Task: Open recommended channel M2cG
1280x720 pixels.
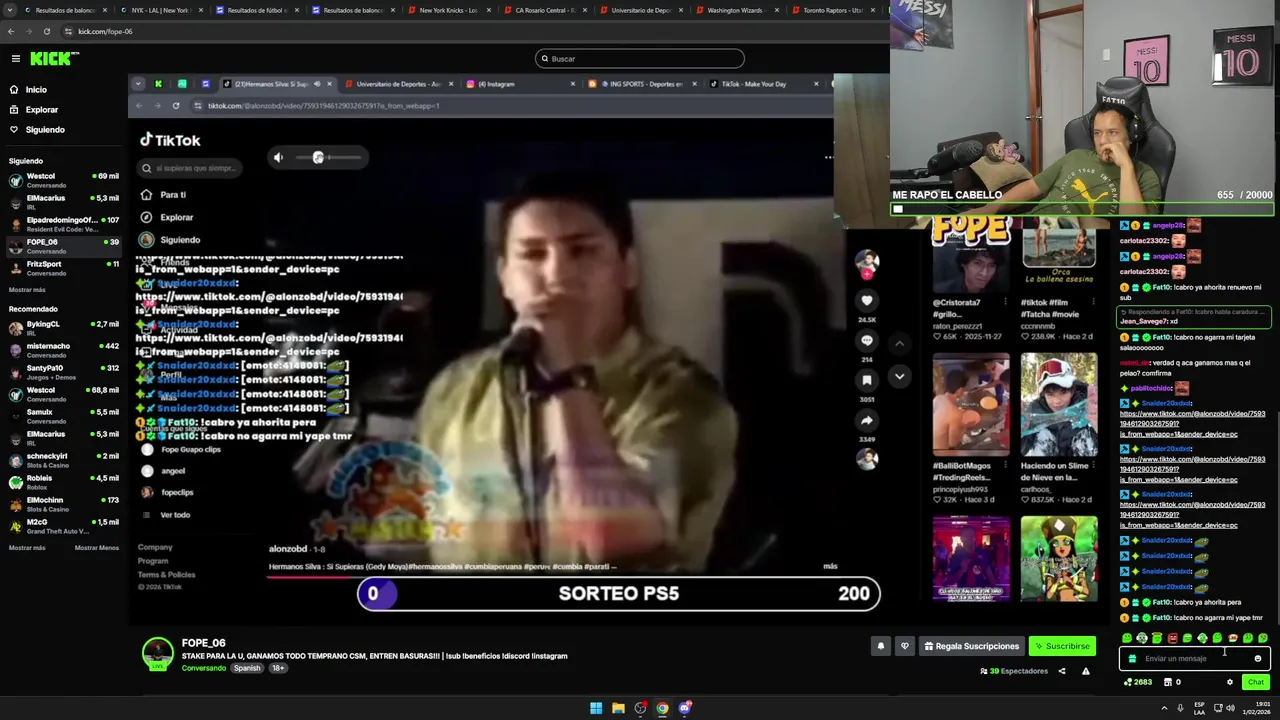Action: point(64,526)
